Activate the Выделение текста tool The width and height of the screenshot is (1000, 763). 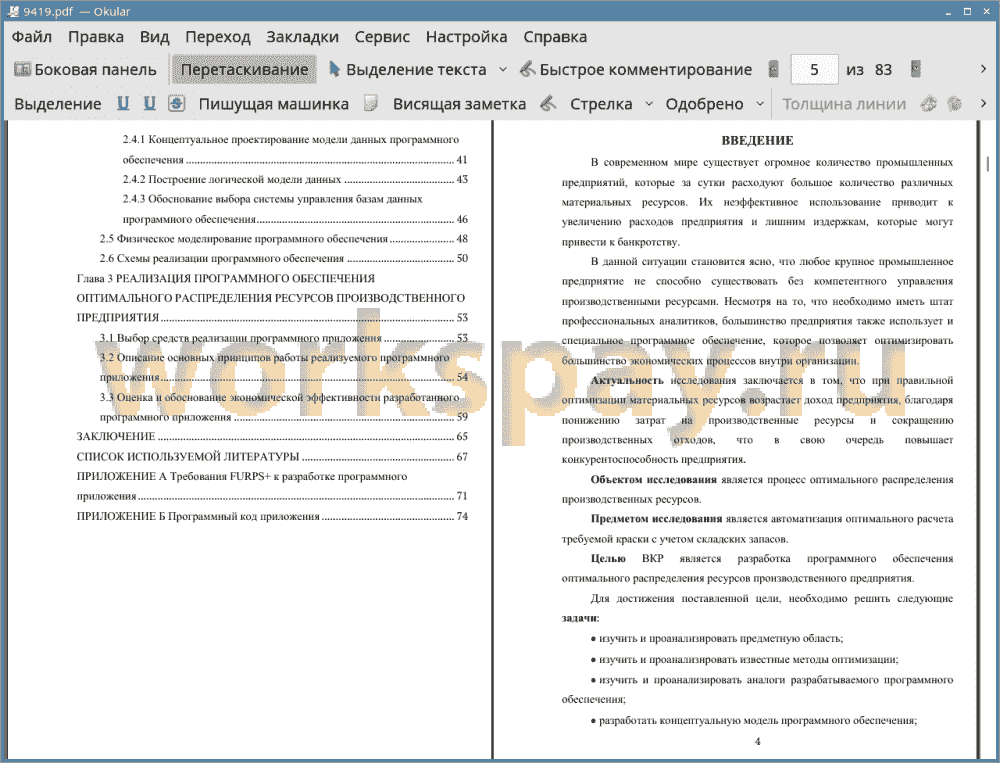tap(408, 70)
